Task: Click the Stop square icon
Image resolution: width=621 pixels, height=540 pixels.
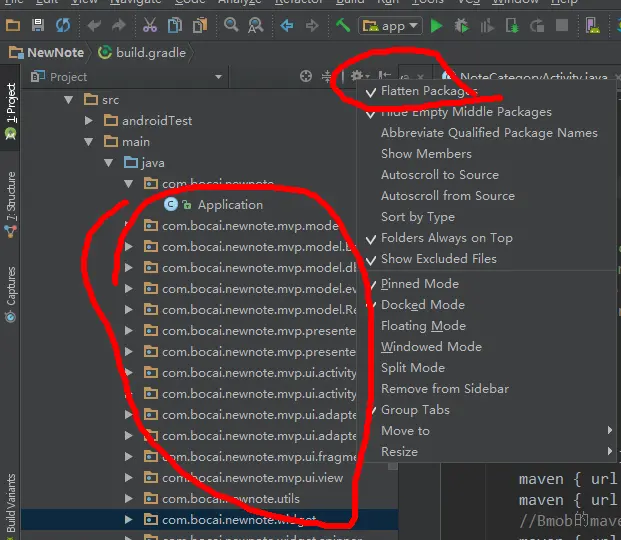Action: 562,26
